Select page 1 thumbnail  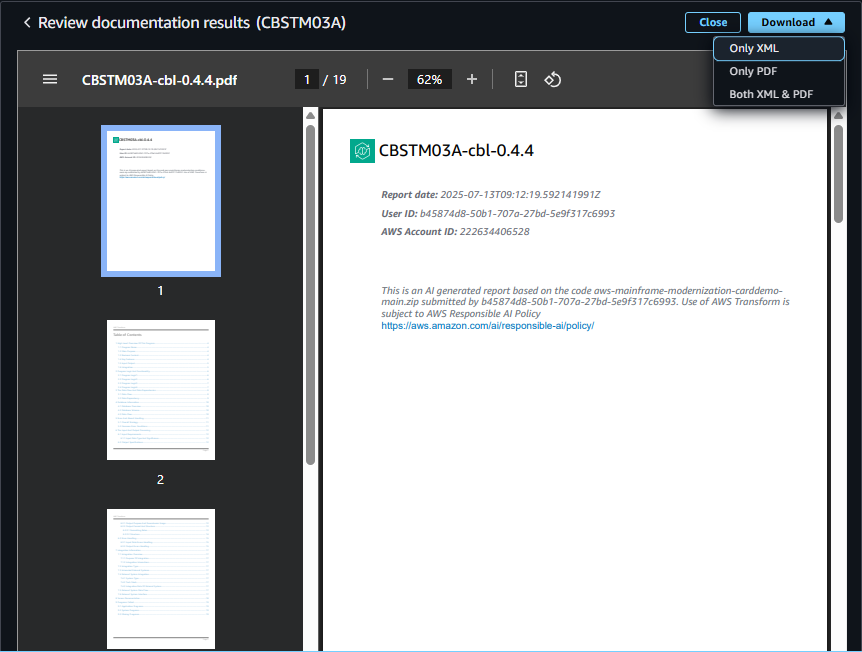161,201
